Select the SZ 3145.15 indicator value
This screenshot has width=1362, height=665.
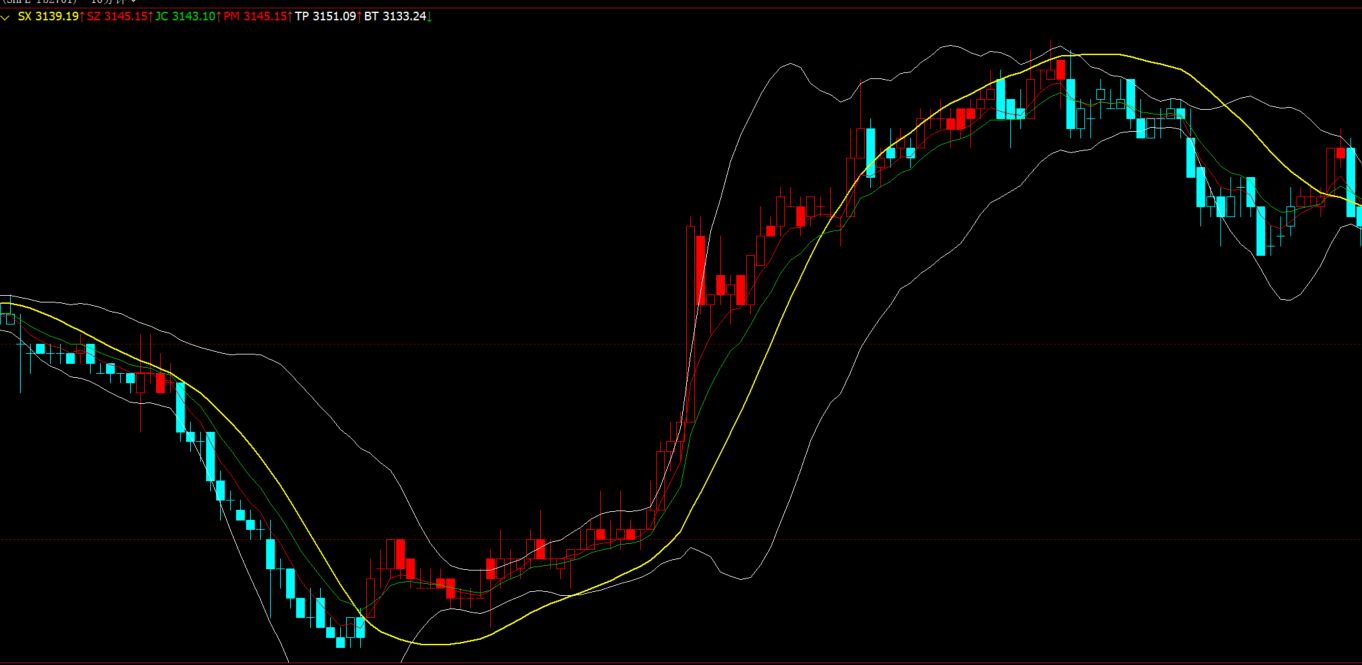pos(118,17)
